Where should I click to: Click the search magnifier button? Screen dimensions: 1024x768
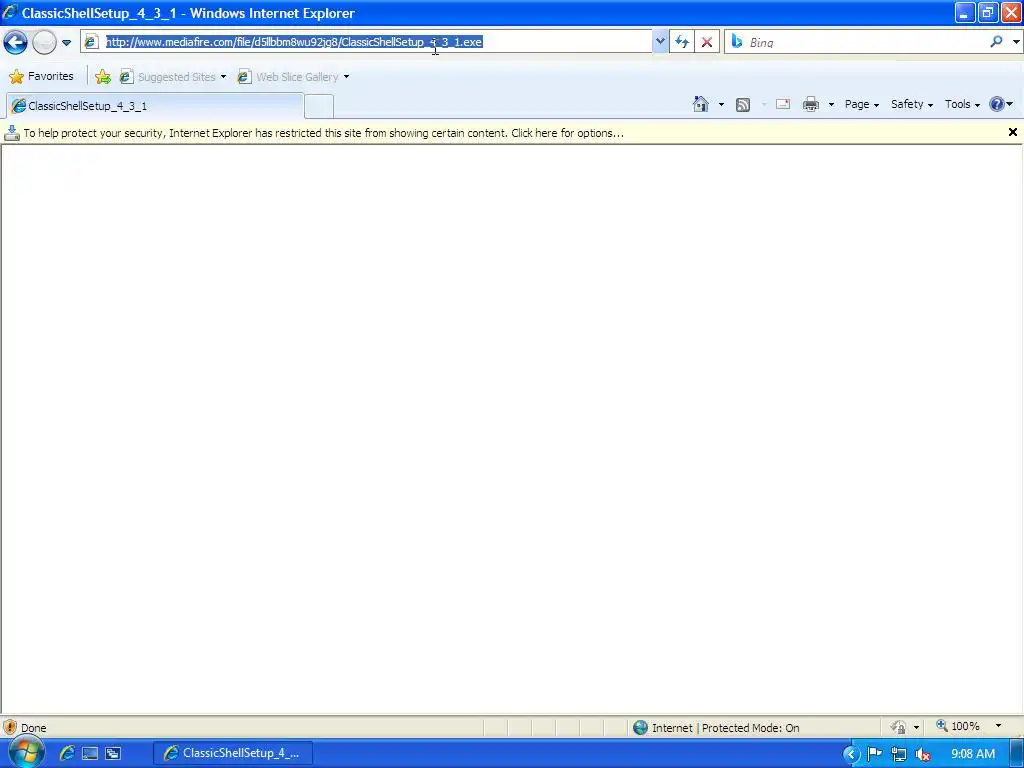click(997, 42)
